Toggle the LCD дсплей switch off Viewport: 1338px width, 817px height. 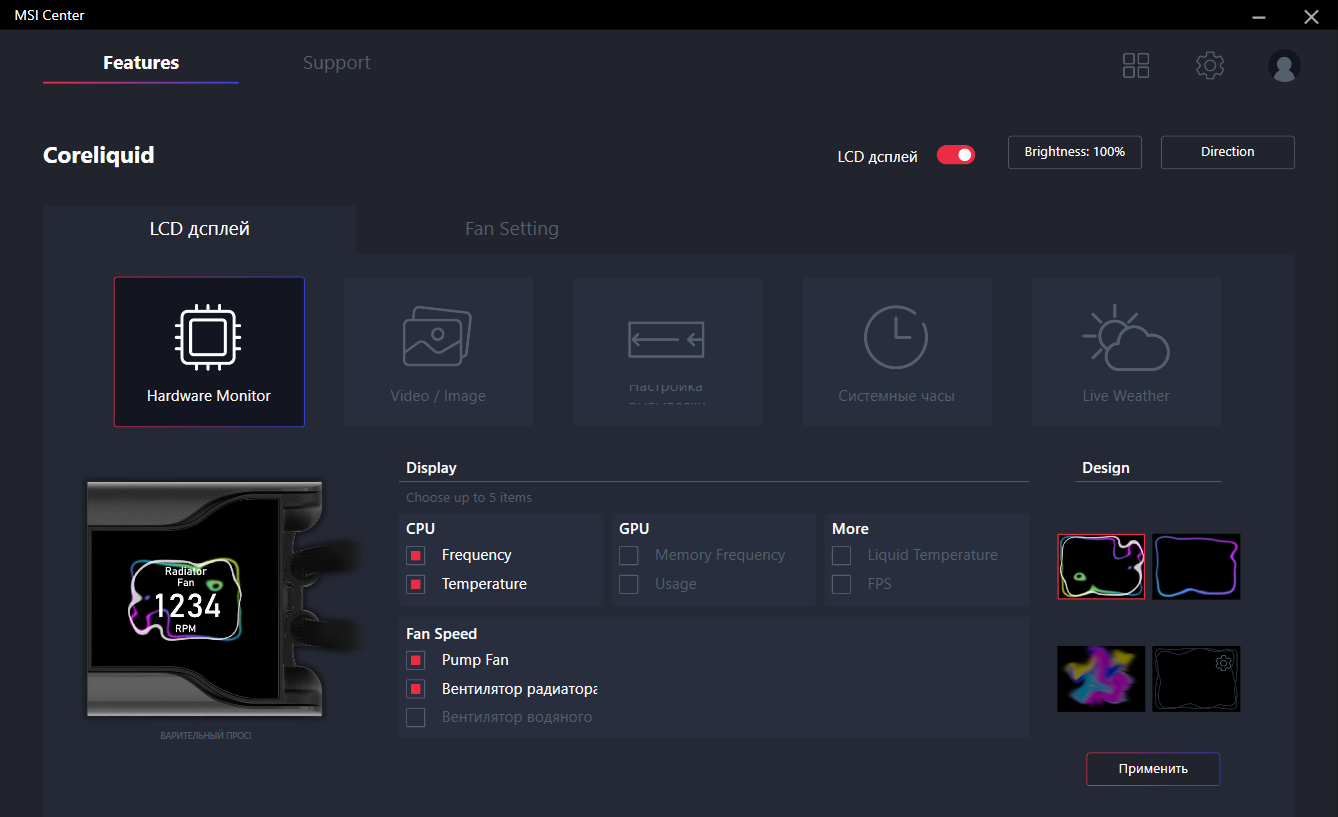pyautogui.click(x=955, y=155)
